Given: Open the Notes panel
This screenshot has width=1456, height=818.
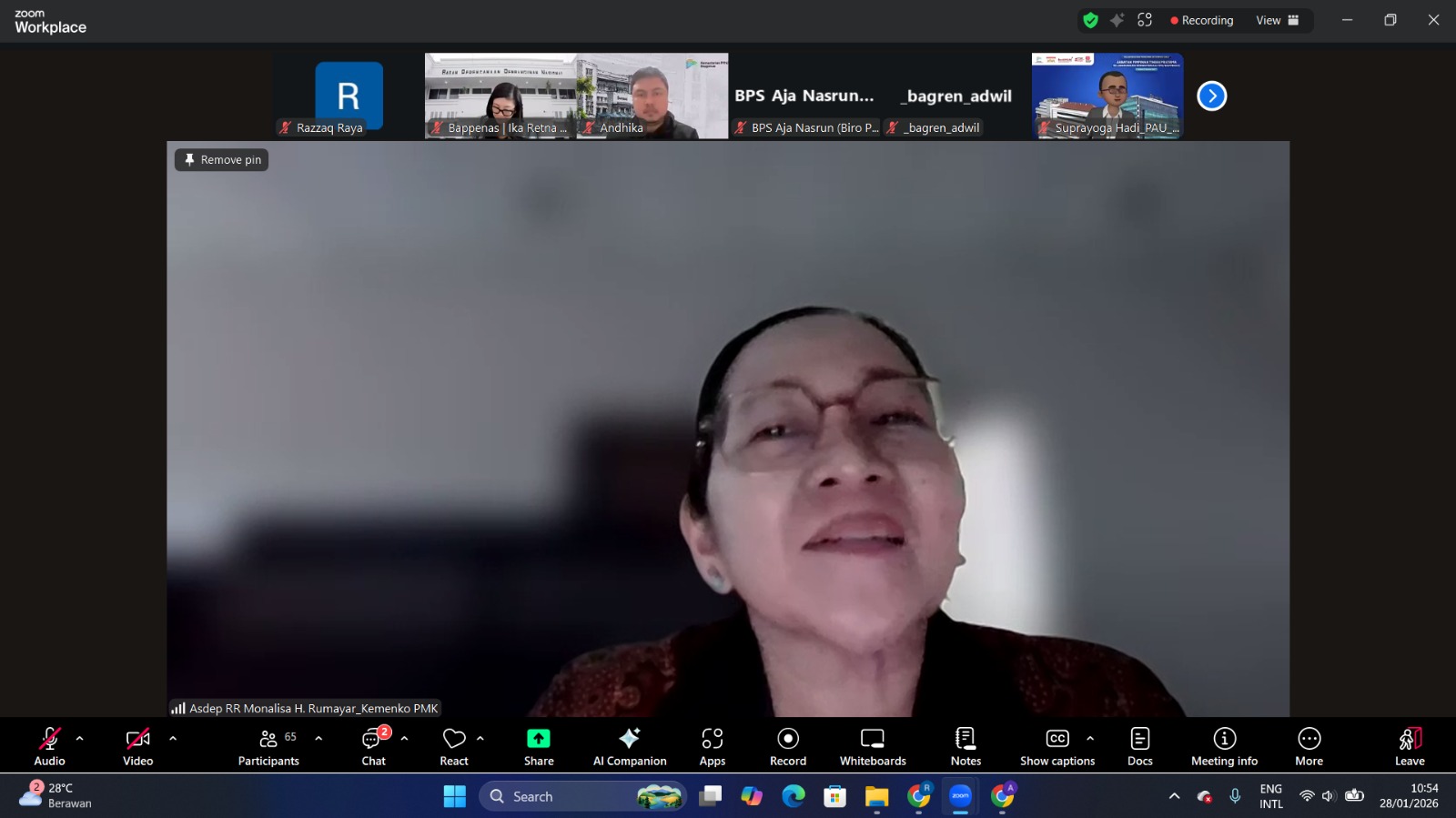Looking at the screenshot, I should point(966,746).
